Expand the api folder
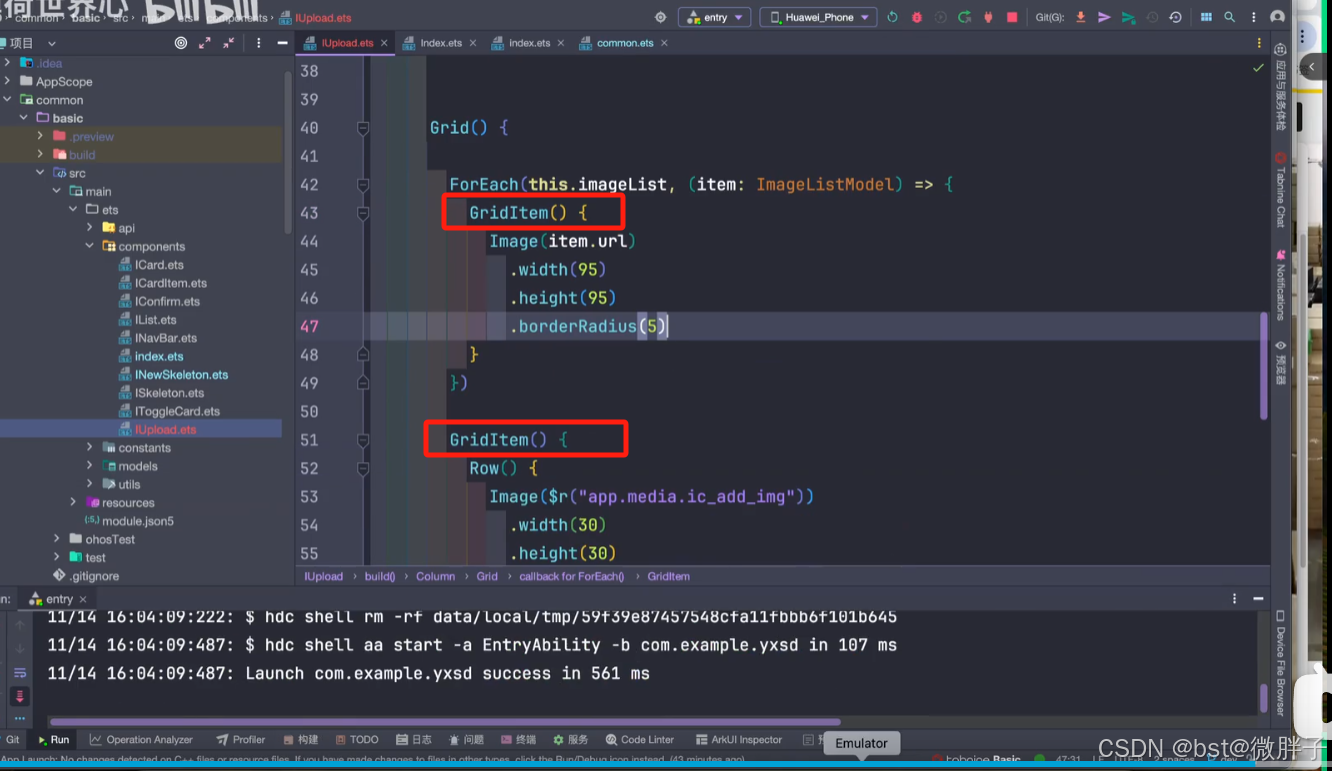 click(90, 228)
